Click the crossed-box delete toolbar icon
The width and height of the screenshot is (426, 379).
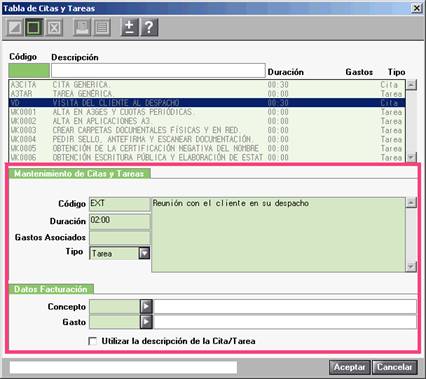pyautogui.click(x=54, y=28)
